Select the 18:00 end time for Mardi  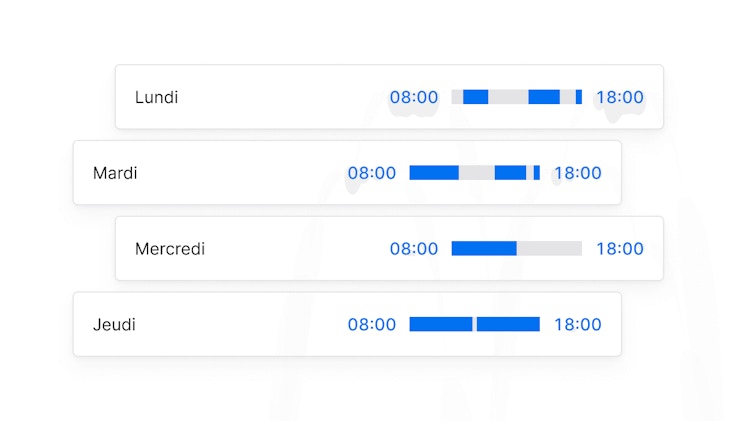578,173
